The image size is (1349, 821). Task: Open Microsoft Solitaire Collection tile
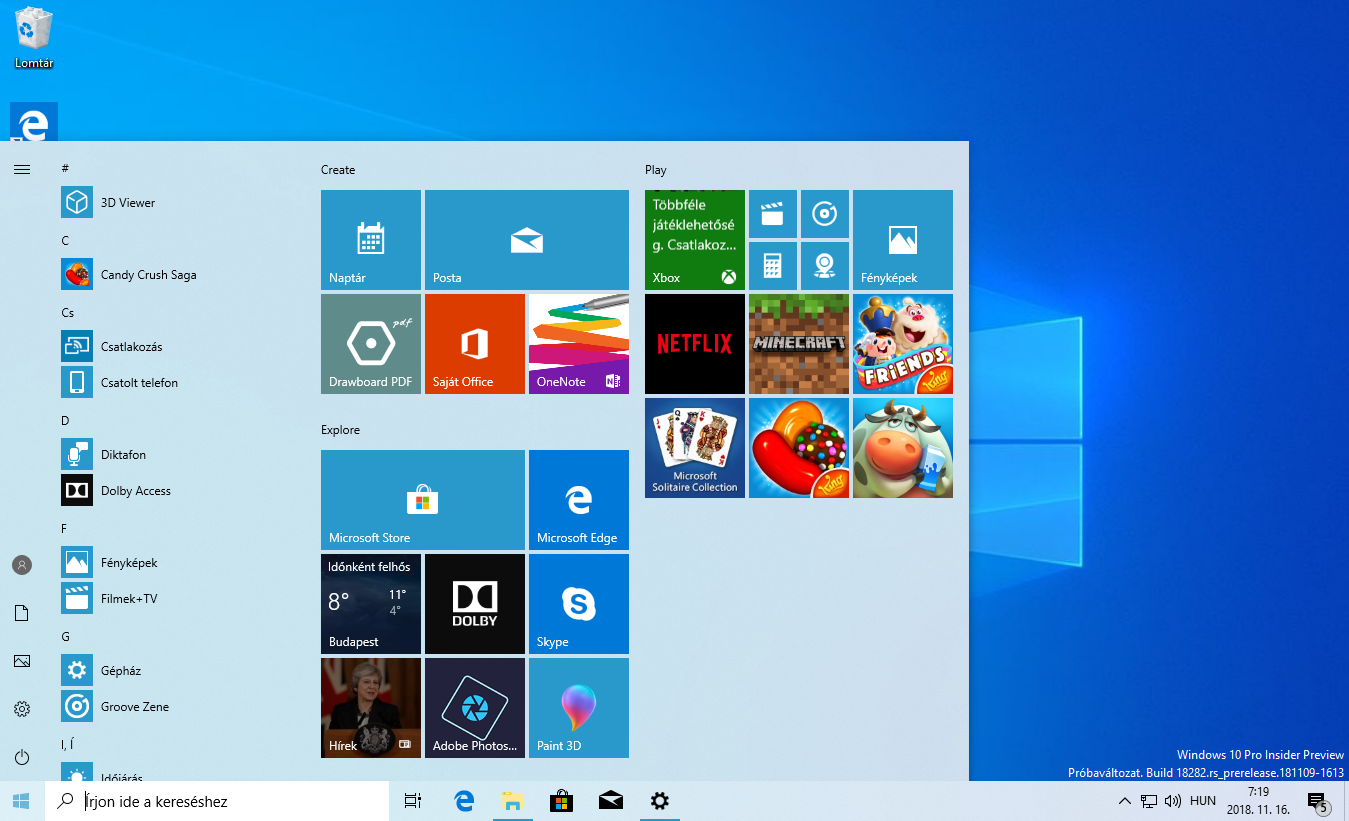click(695, 447)
